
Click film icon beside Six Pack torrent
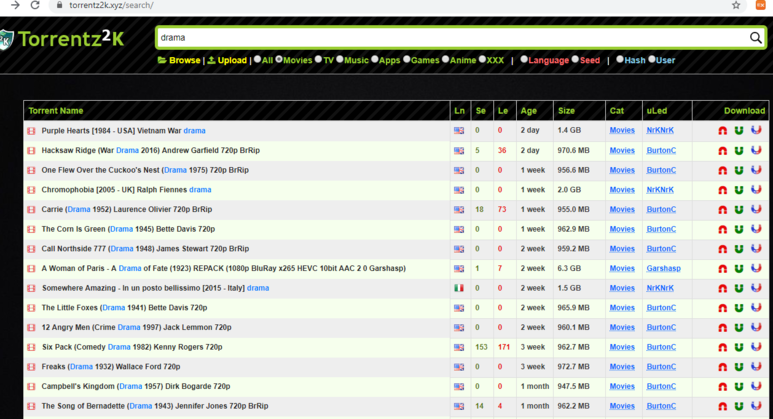(32, 348)
